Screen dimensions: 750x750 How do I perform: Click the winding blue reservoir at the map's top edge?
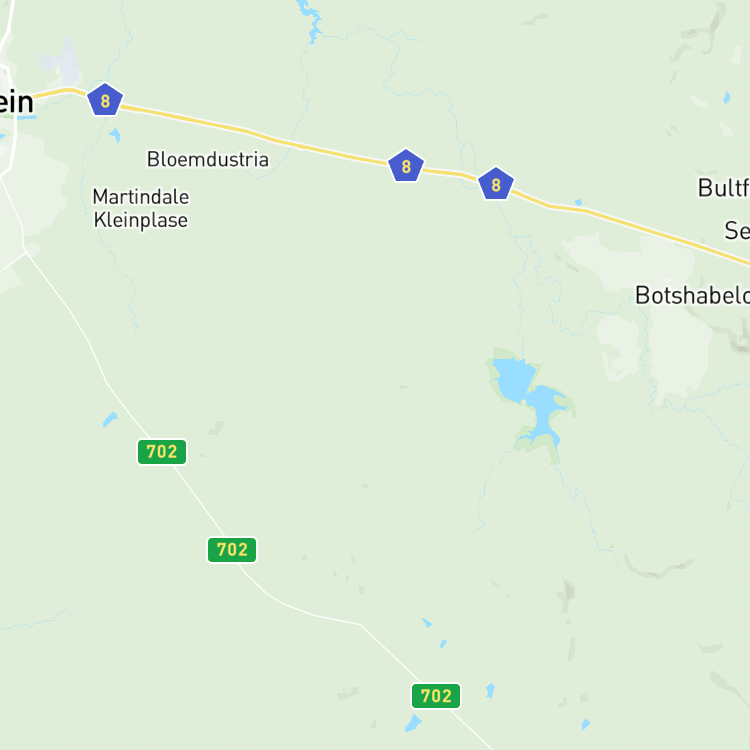tap(311, 20)
